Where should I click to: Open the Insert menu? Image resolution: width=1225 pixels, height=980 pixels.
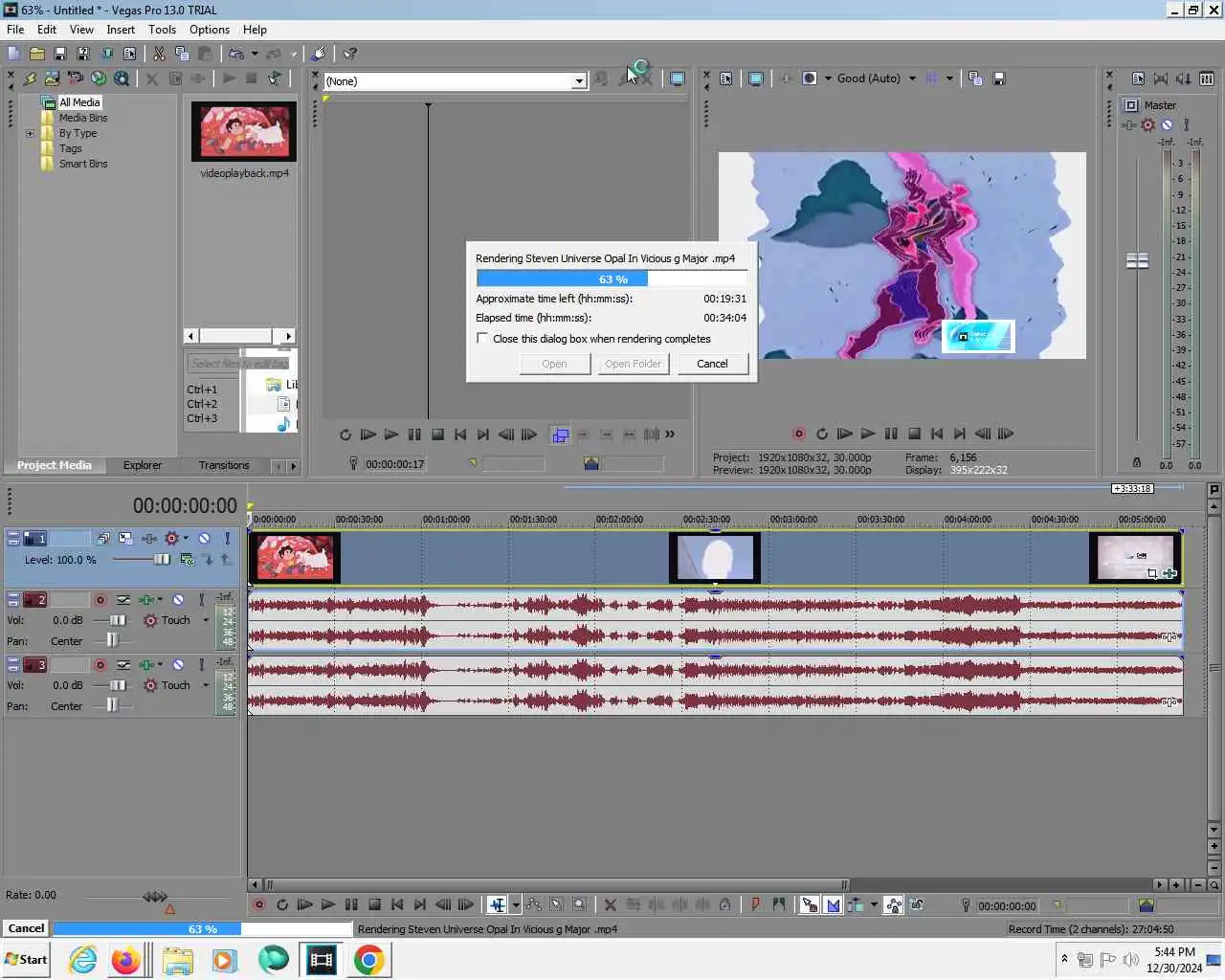[121, 30]
